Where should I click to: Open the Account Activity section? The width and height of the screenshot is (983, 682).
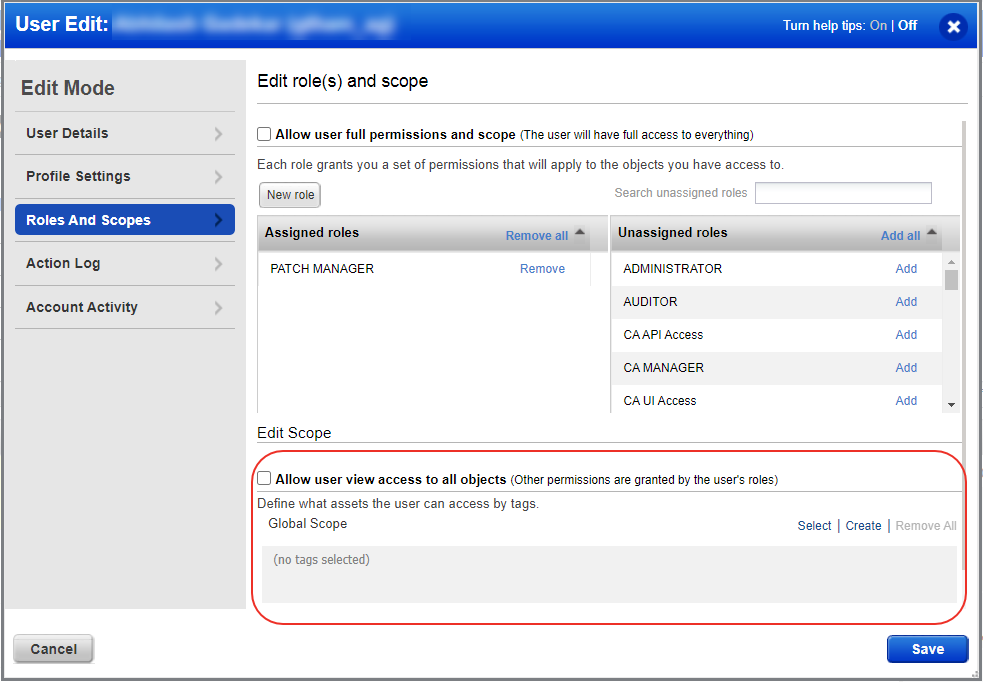point(124,307)
